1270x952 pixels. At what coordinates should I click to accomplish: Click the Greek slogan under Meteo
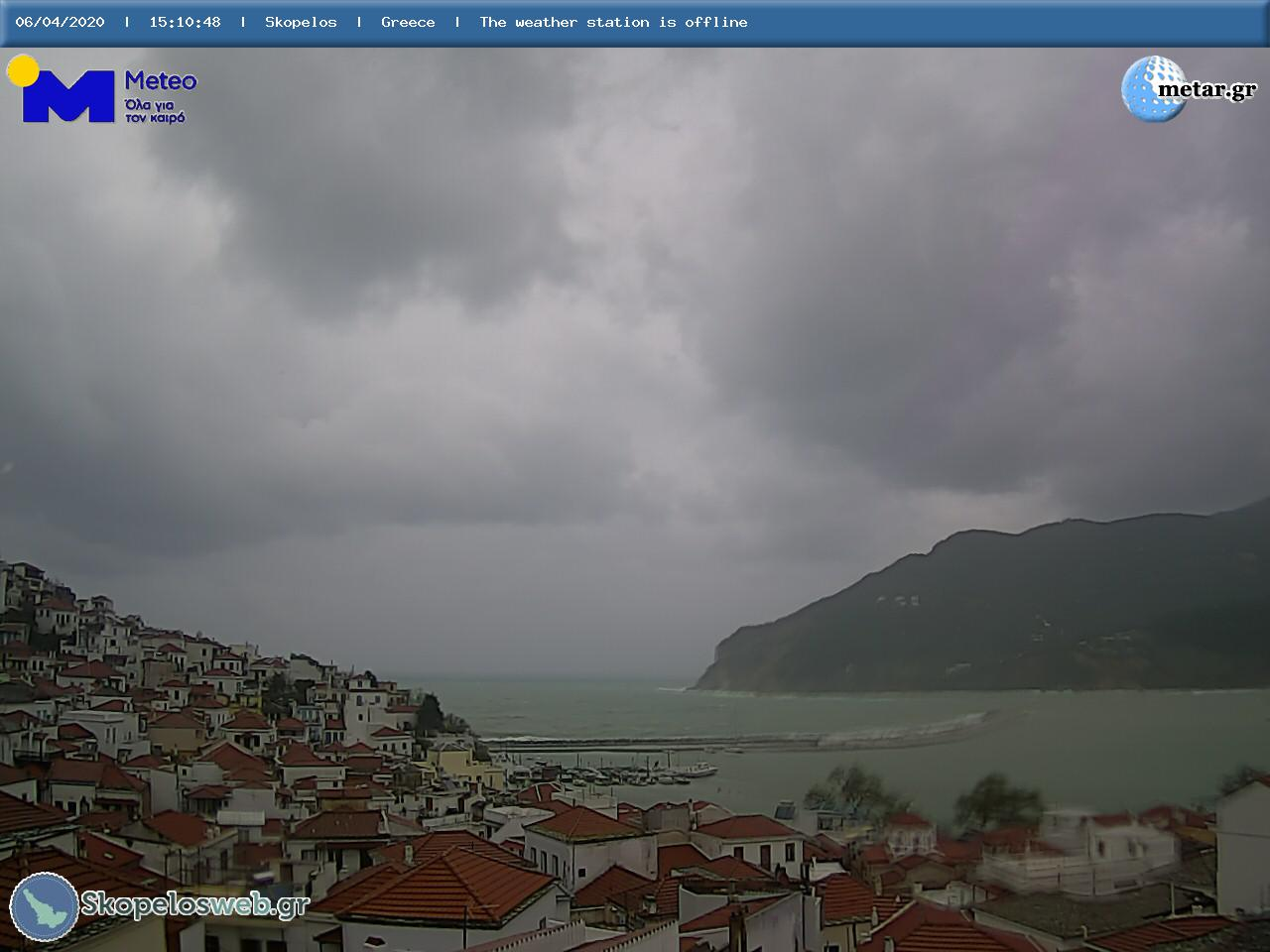pyautogui.click(x=155, y=110)
